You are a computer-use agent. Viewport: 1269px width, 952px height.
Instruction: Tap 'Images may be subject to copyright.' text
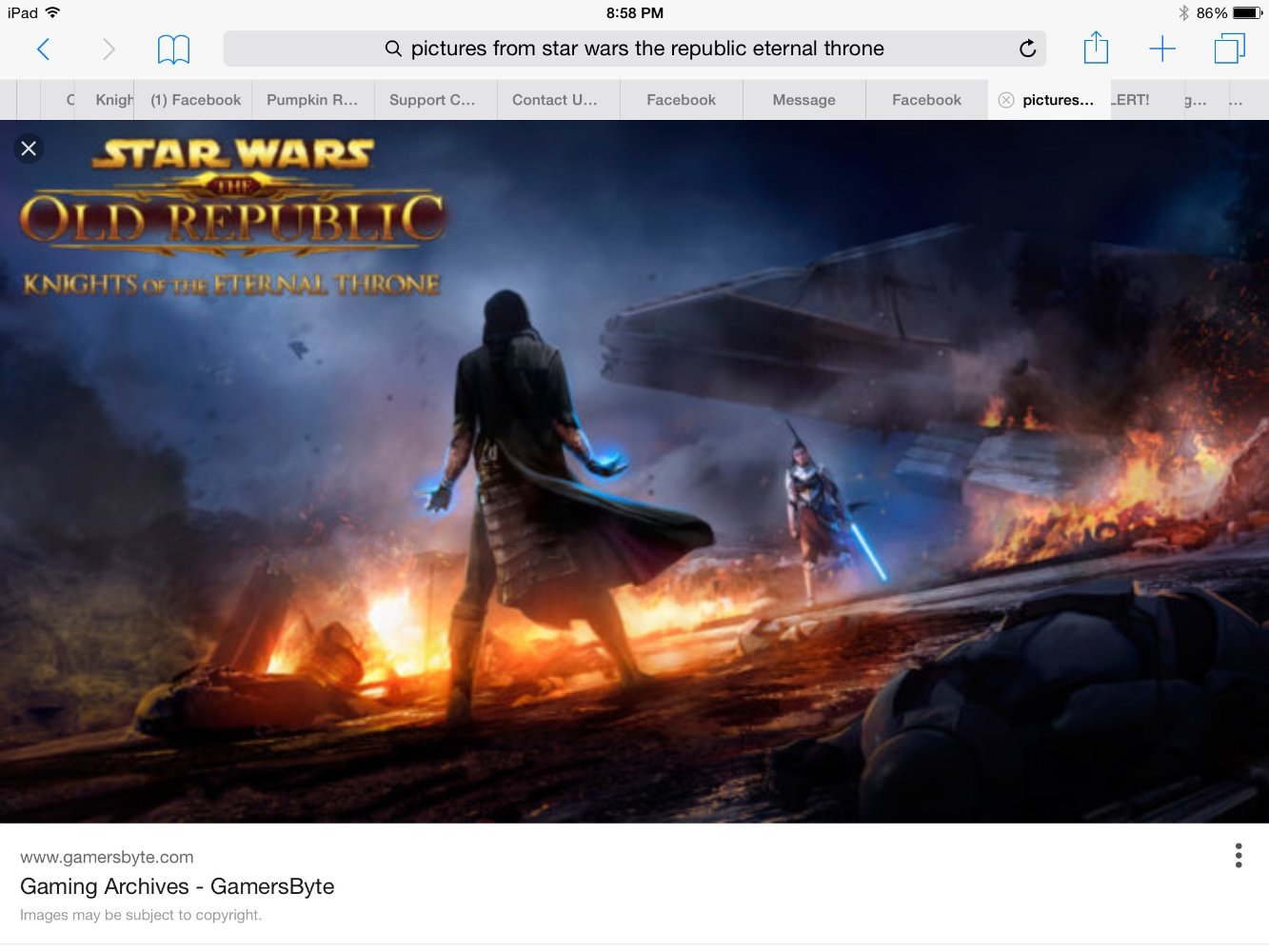(x=141, y=915)
